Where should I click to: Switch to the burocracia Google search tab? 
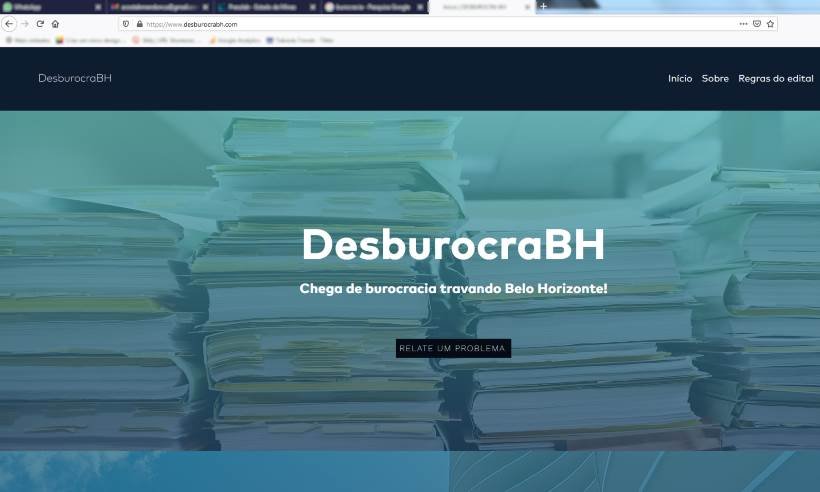coord(373,7)
